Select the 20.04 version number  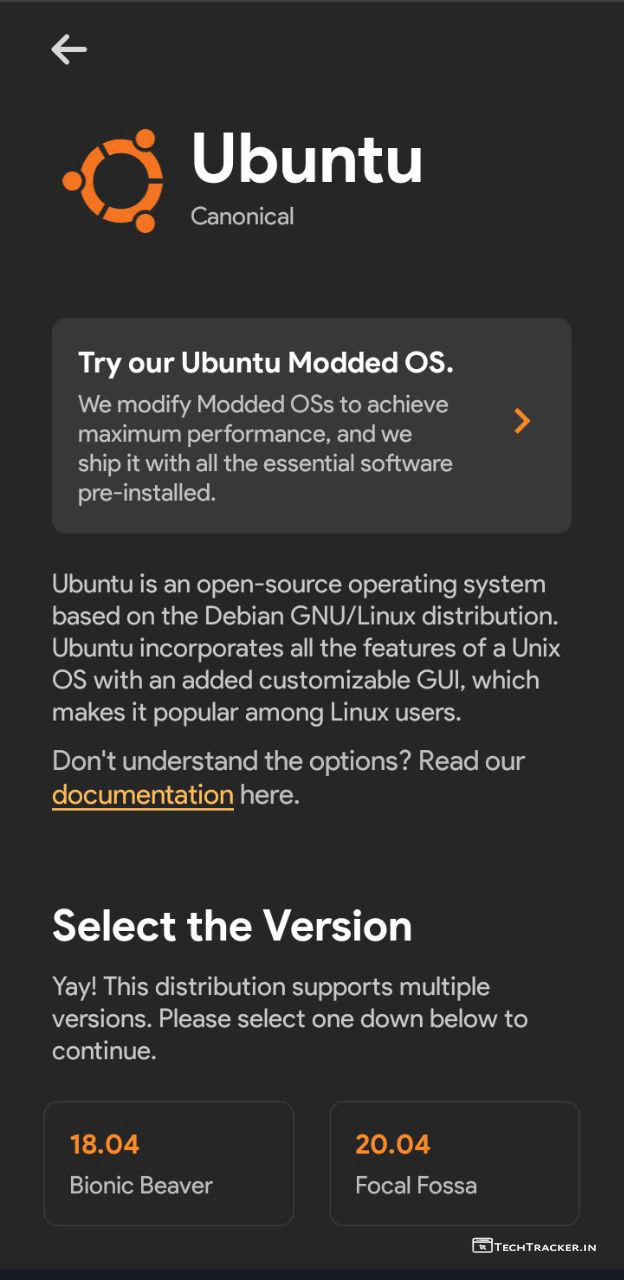(390, 1144)
